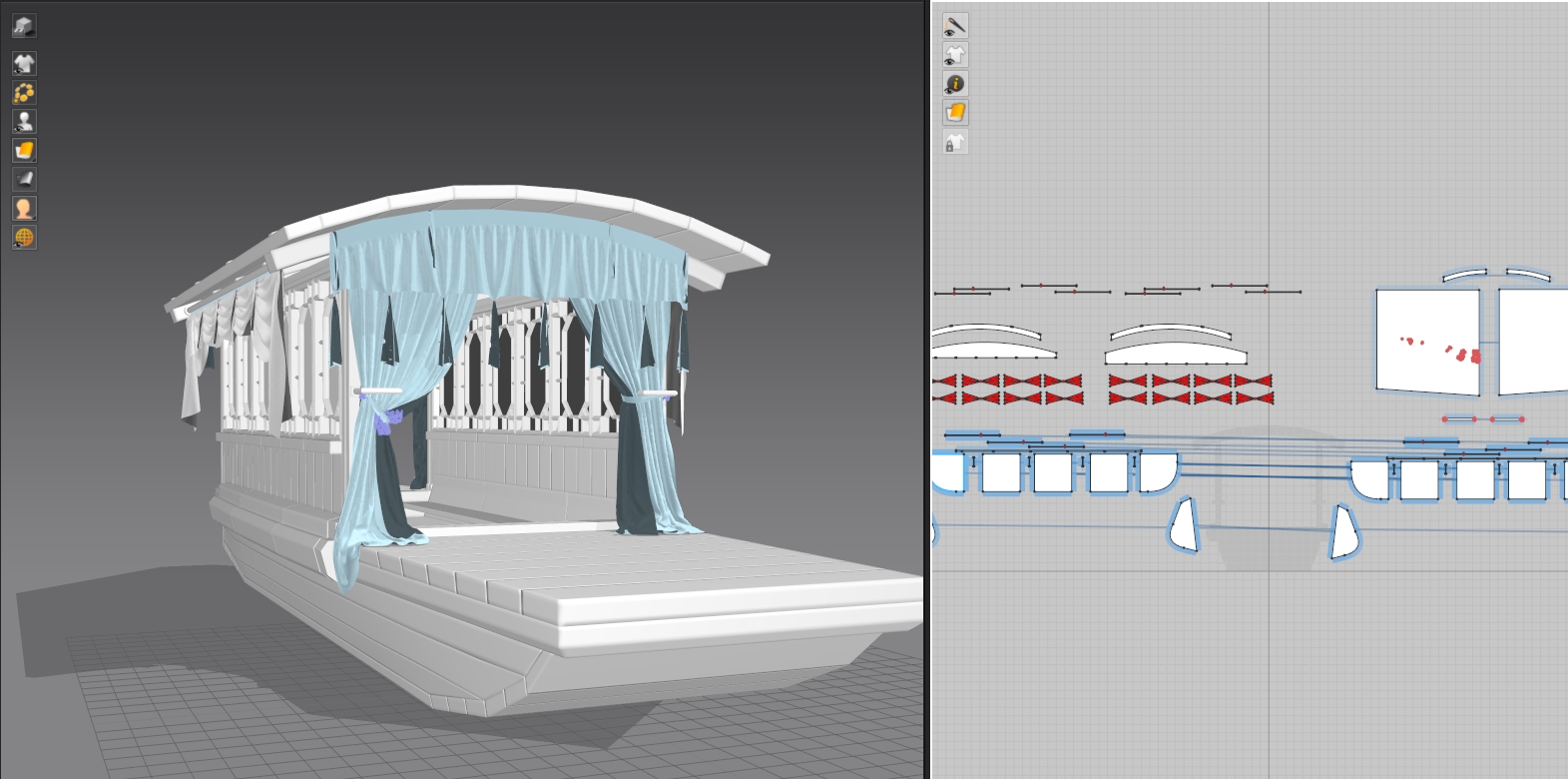Open the 3D render quality cube icon
The image size is (1568, 779).
pos(24,26)
